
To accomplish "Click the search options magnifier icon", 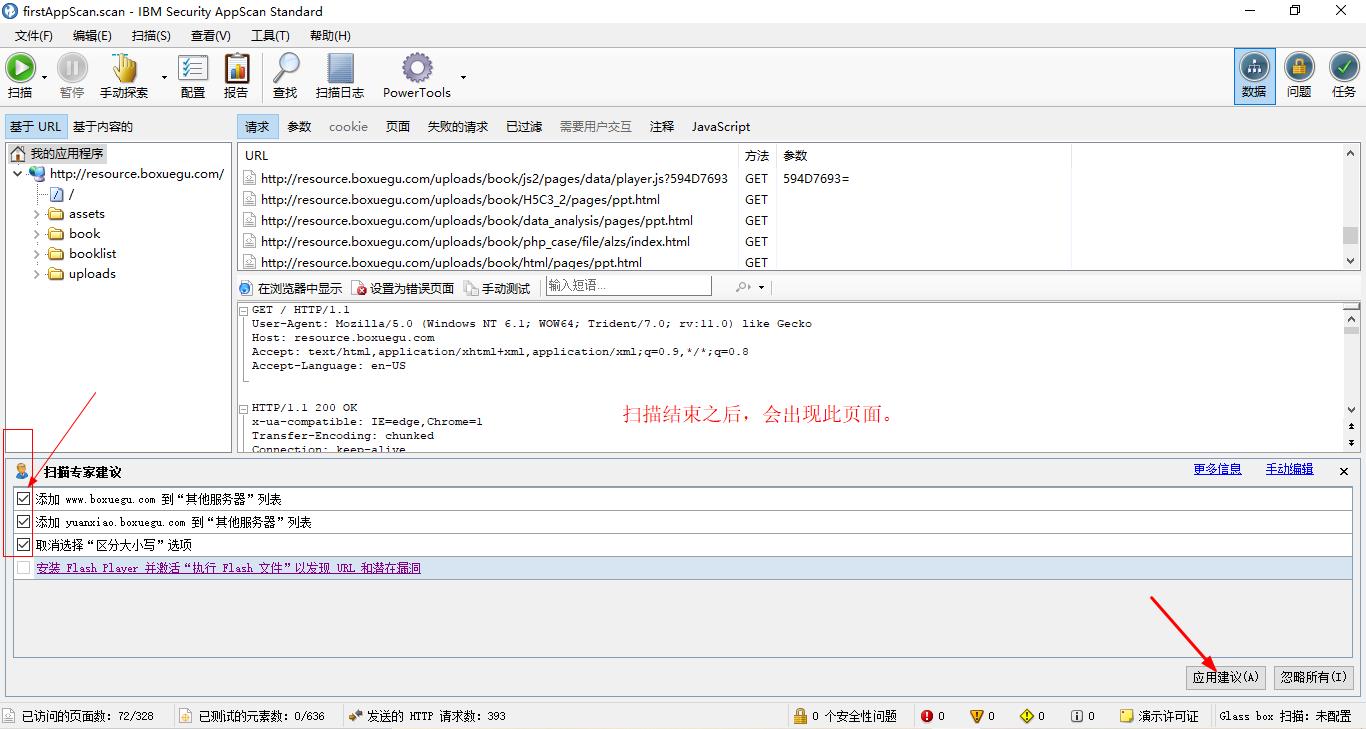I will click(x=743, y=287).
